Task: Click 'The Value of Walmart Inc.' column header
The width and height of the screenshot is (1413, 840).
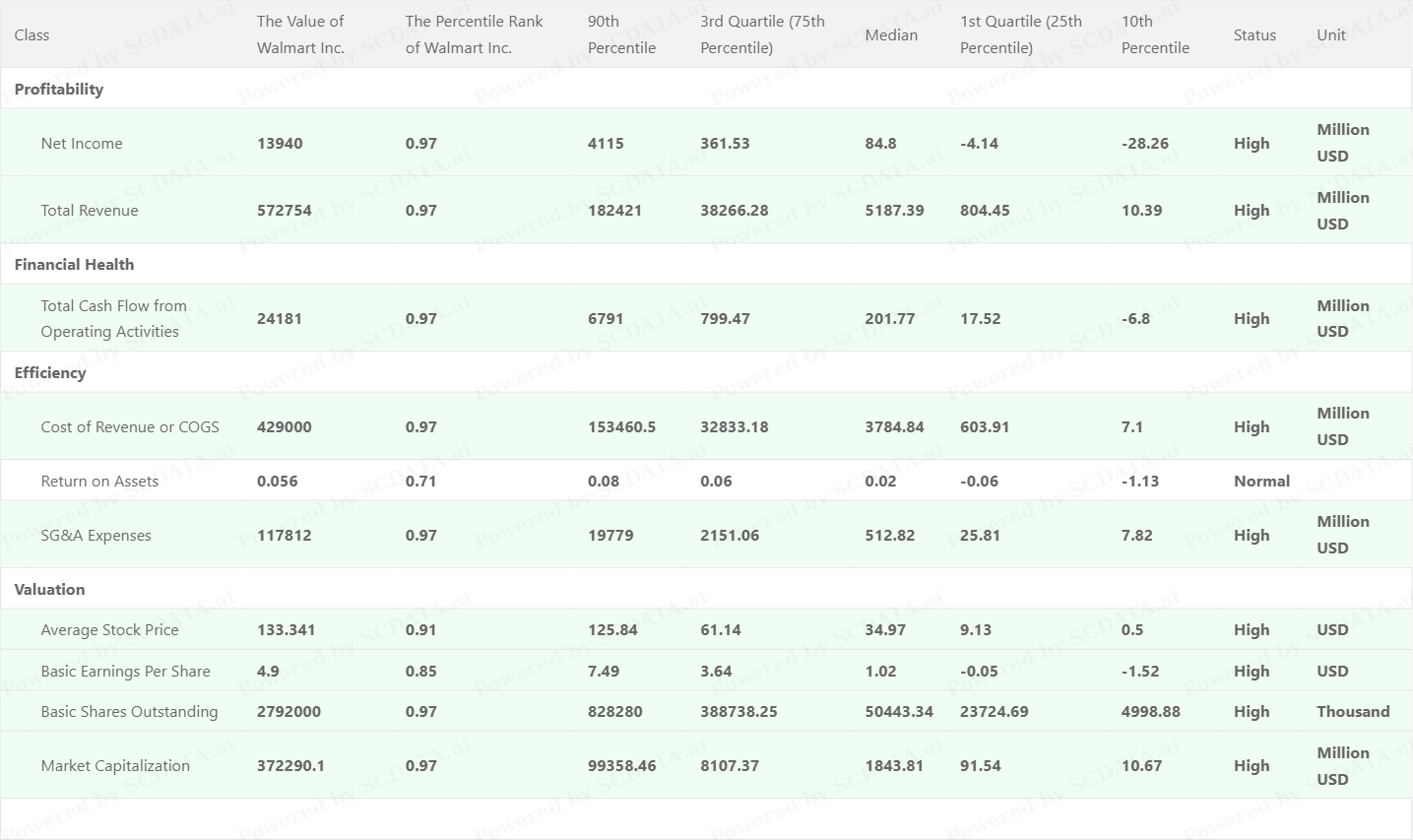Action: click(300, 34)
